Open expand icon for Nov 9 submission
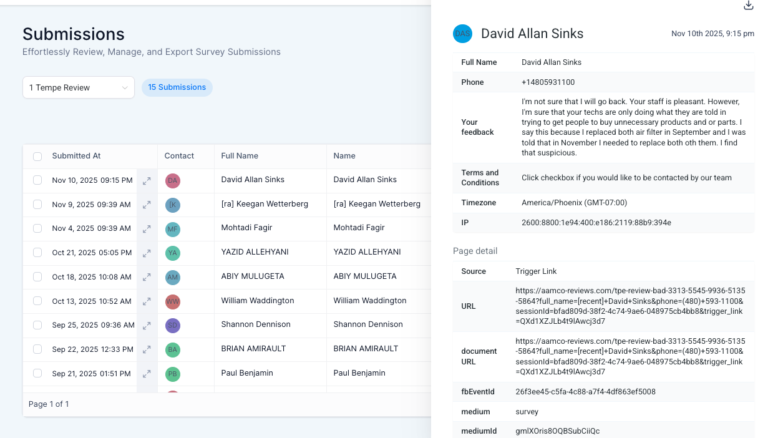 click(x=147, y=204)
